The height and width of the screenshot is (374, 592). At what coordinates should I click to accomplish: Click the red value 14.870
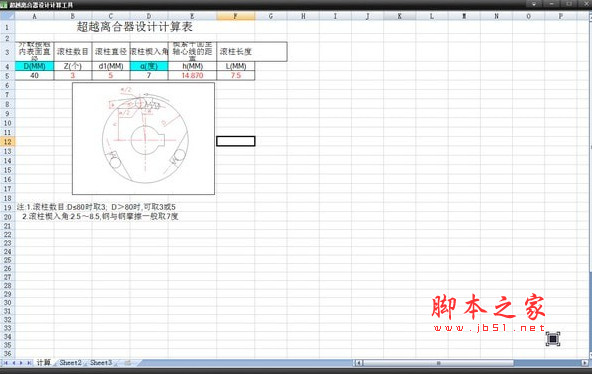tap(192, 75)
